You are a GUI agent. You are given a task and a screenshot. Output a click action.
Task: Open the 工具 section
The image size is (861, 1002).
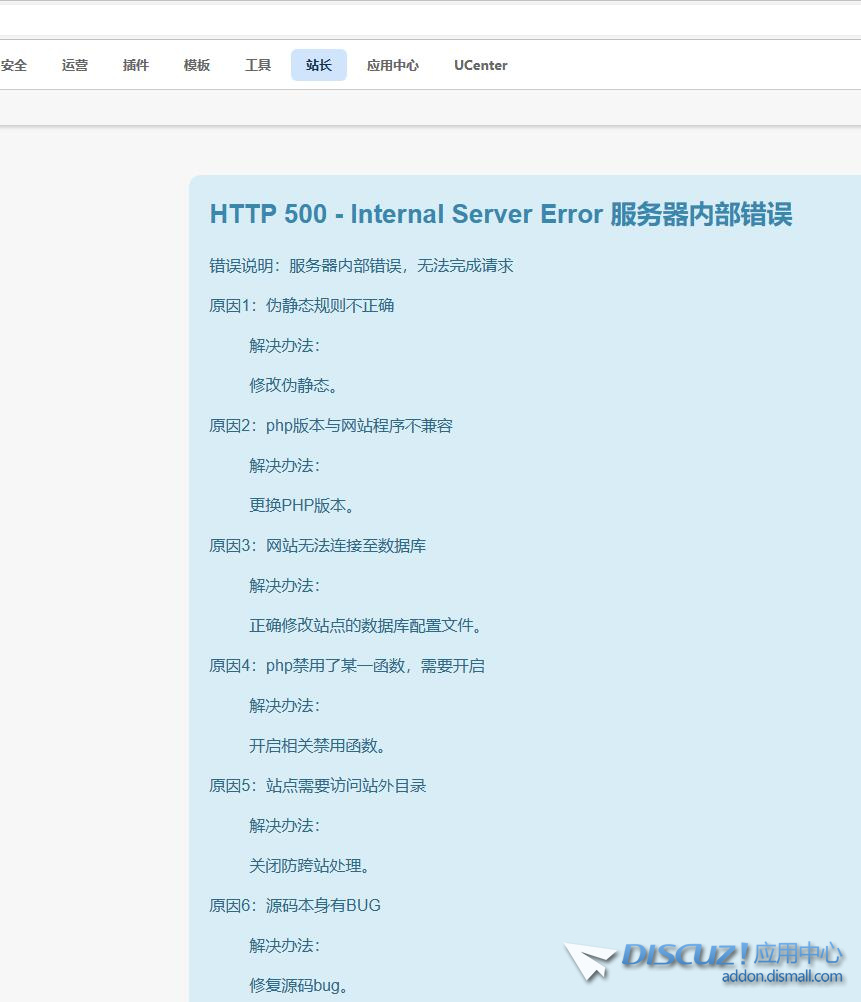(x=257, y=65)
